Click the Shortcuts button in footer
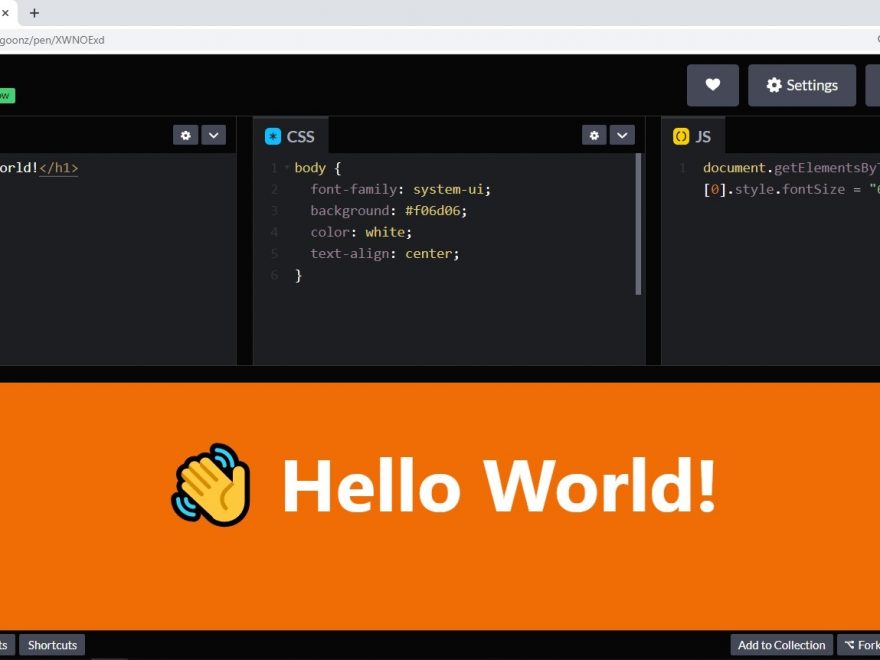This screenshot has width=880, height=660. (x=52, y=645)
